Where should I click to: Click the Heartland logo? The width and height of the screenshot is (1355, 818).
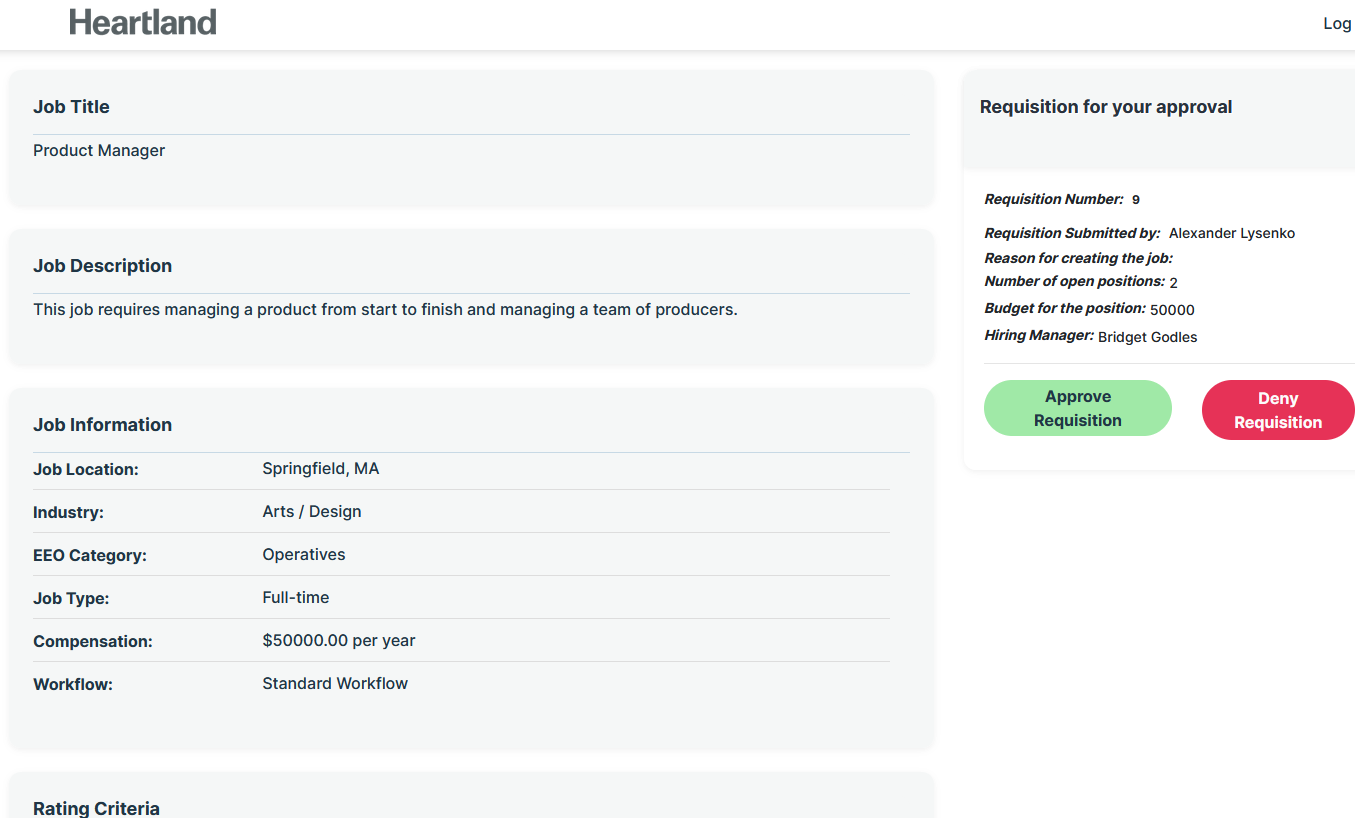pyautogui.click(x=143, y=22)
